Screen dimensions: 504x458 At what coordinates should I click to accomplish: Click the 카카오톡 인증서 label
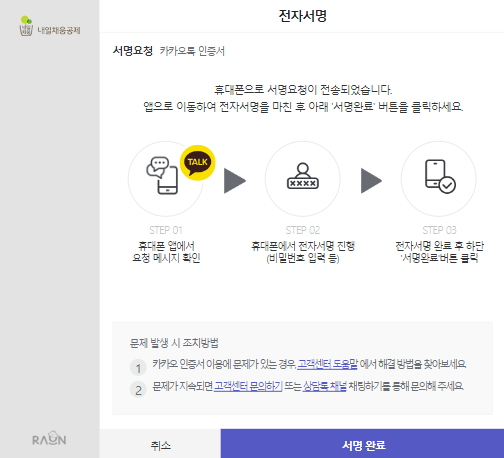pyautogui.click(x=192, y=51)
